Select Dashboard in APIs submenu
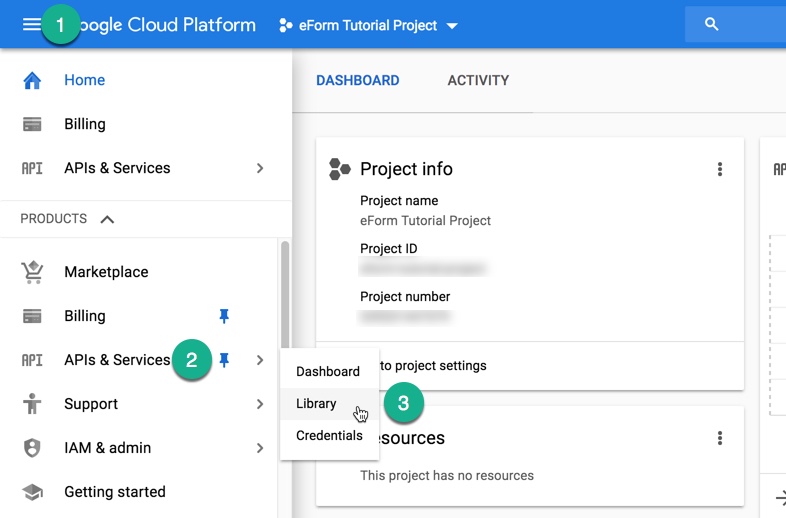This screenshot has height=518, width=786. pyautogui.click(x=329, y=372)
